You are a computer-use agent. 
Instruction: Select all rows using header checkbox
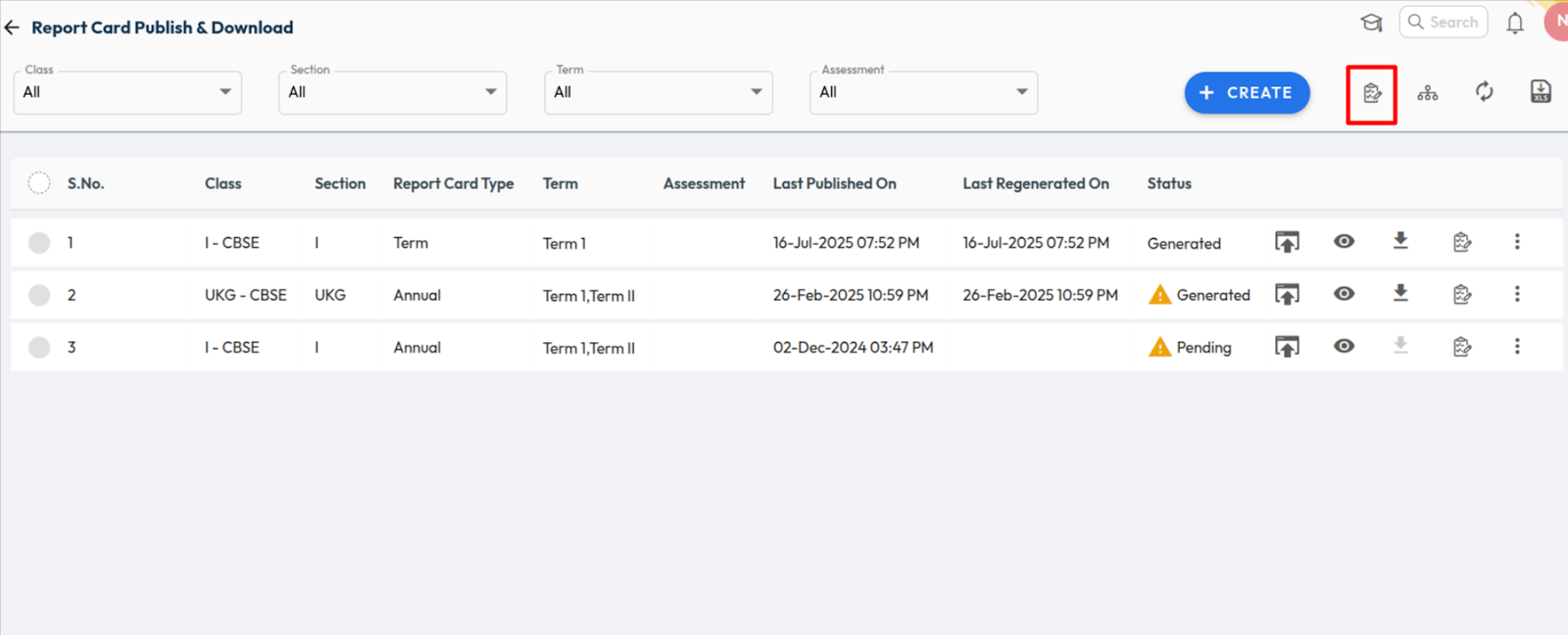click(x=39, y=183)
